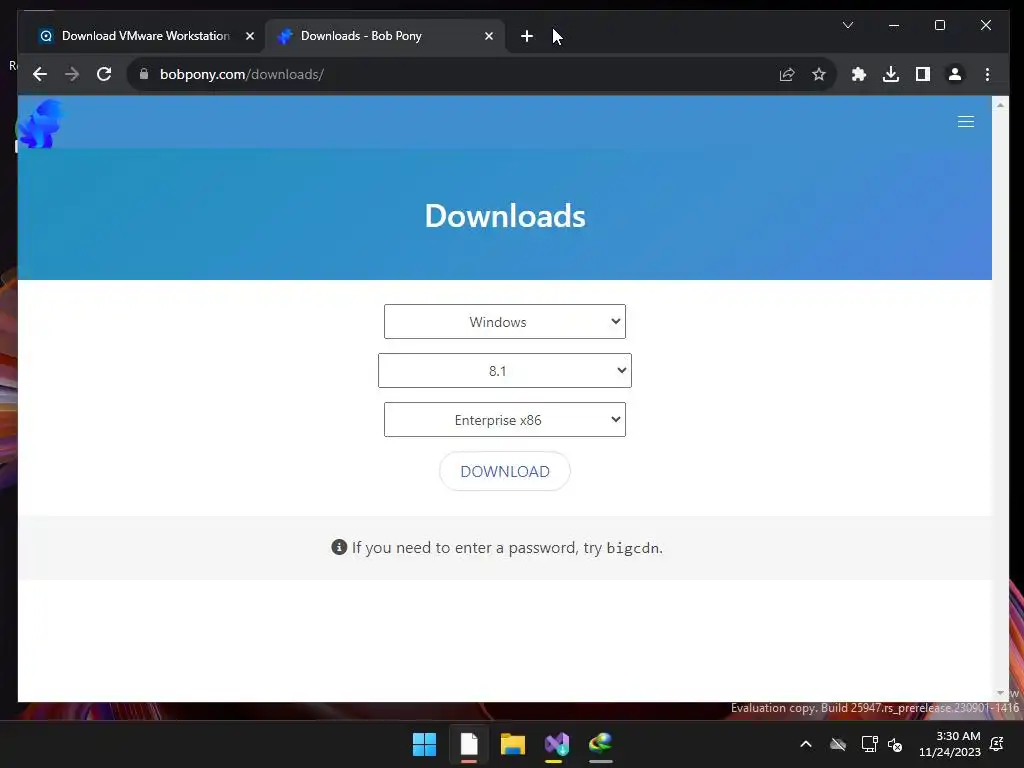Screen dimensions: 1024x768
Task: Close the Downloads - Bob Pony tab
Action: (488, 36)
